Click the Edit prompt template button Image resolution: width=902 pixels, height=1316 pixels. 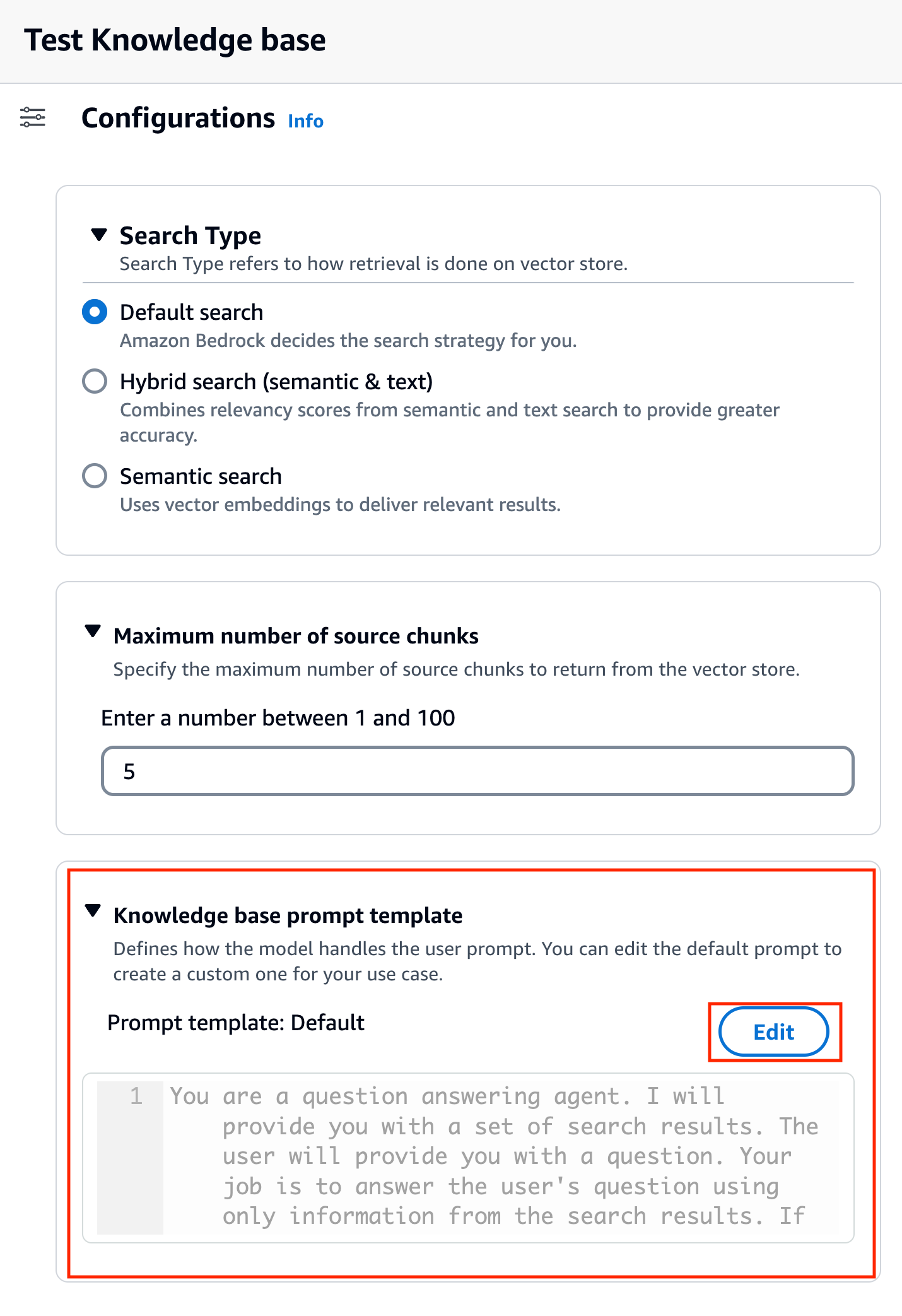774,1031
